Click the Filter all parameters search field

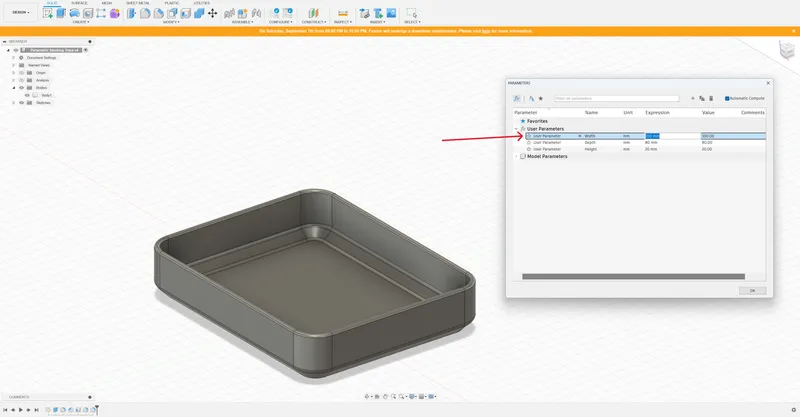pyautogui.click(x=619, y=98)
